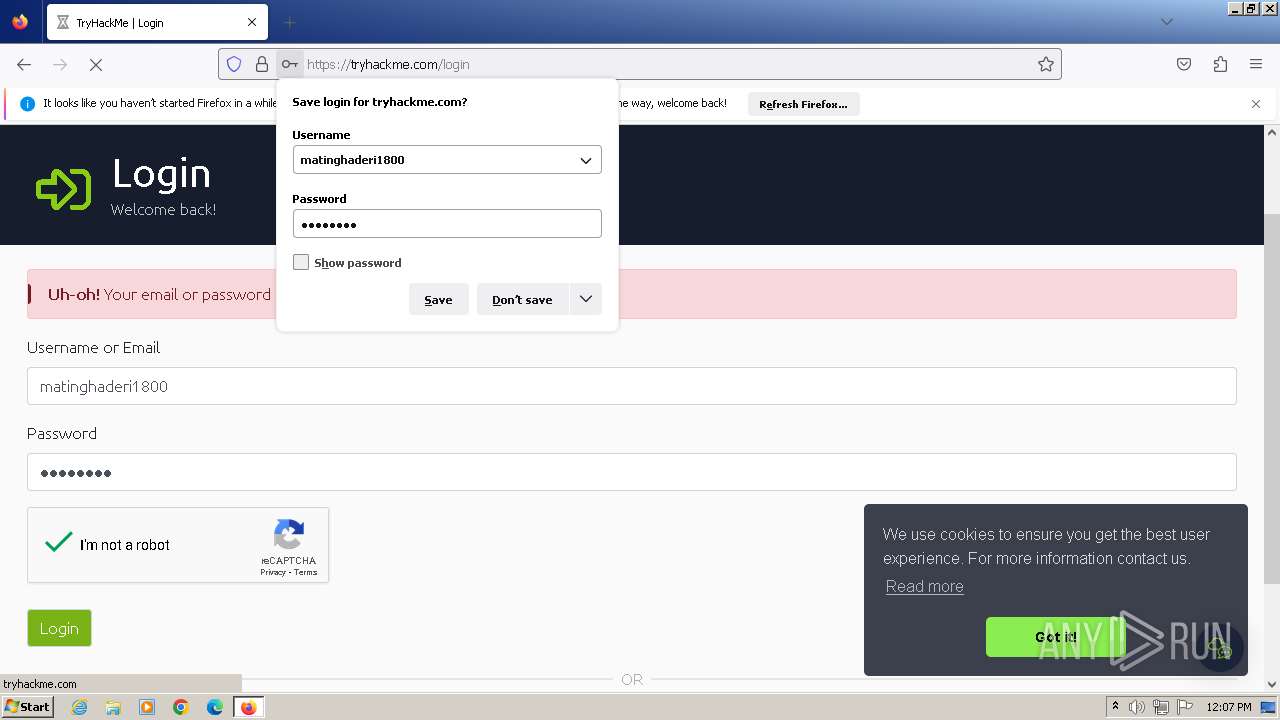Click the page Password input field

632,472
